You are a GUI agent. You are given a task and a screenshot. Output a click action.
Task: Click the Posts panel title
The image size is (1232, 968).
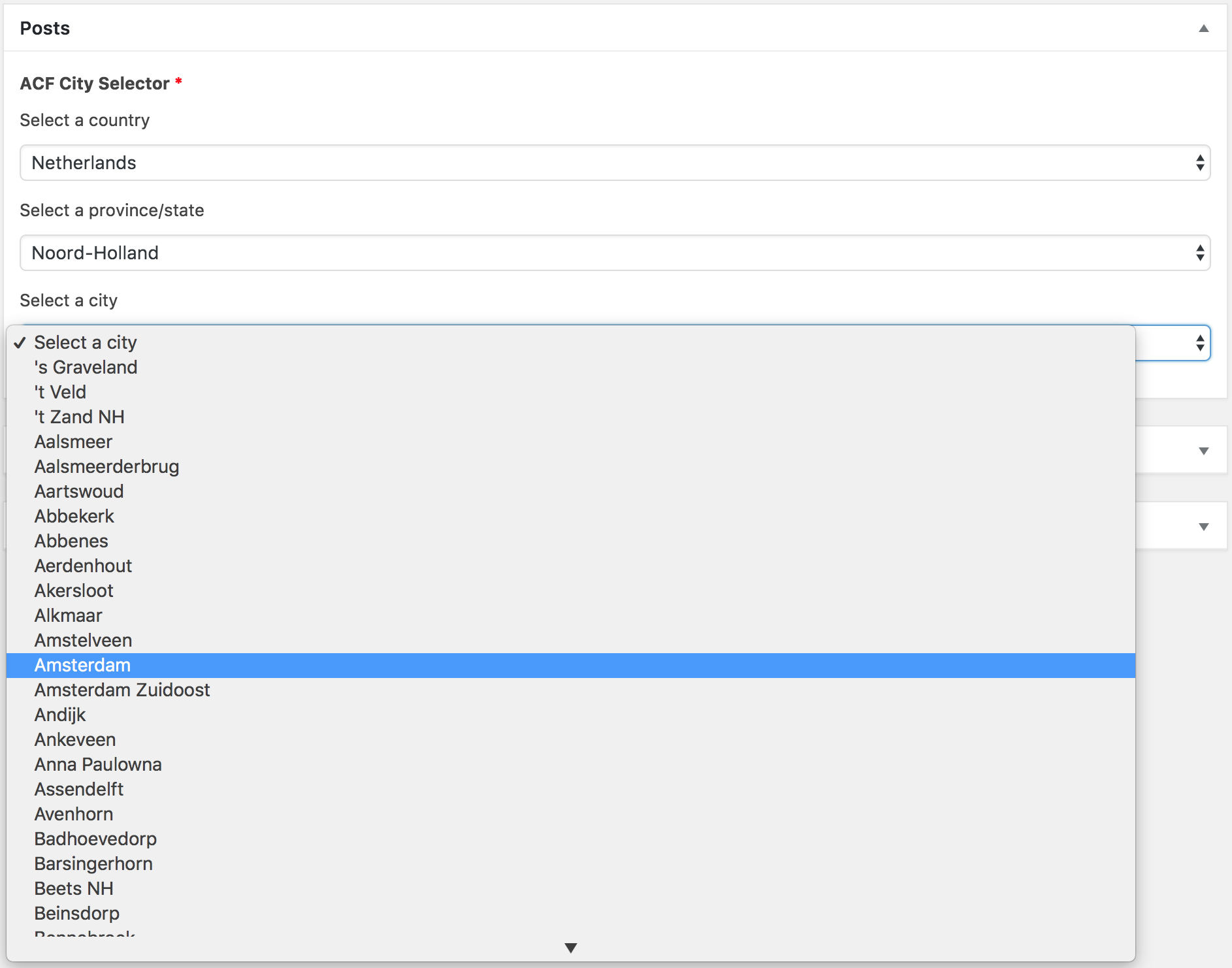44,28
